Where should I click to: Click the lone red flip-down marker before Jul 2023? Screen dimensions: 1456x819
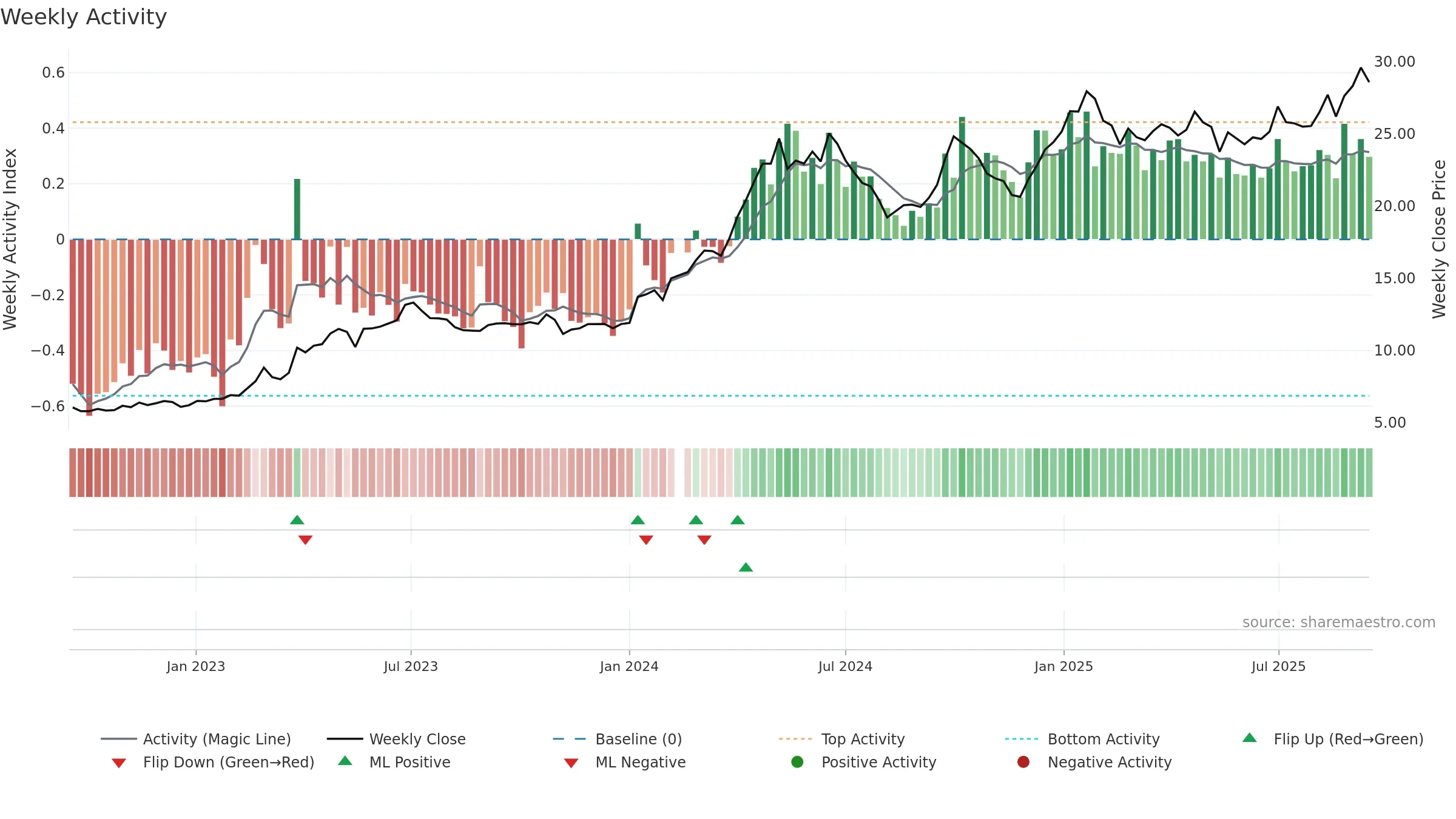tap(305, 540)
